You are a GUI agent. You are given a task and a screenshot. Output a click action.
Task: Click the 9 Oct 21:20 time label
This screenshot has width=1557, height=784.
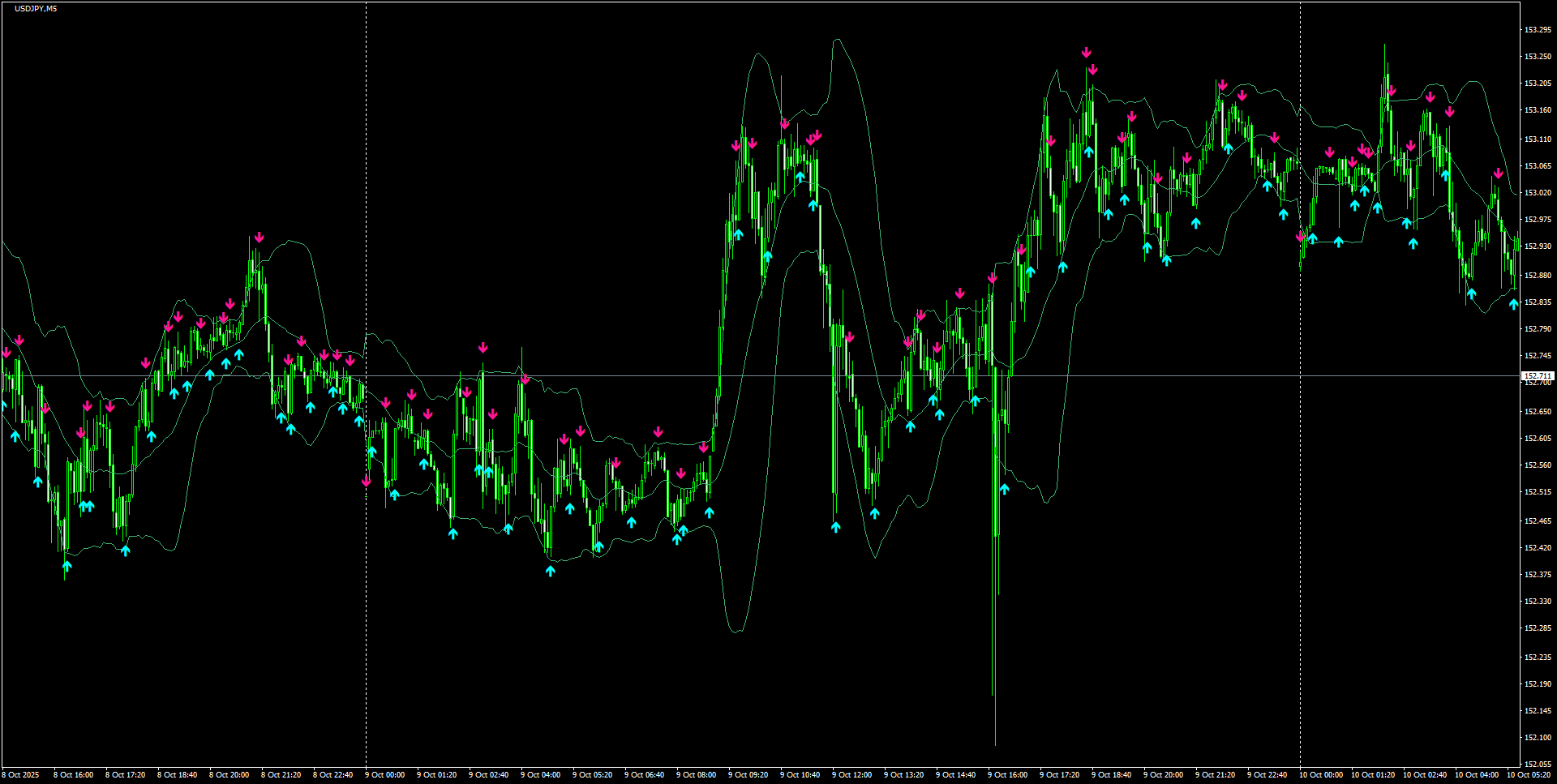[1215, 775]
